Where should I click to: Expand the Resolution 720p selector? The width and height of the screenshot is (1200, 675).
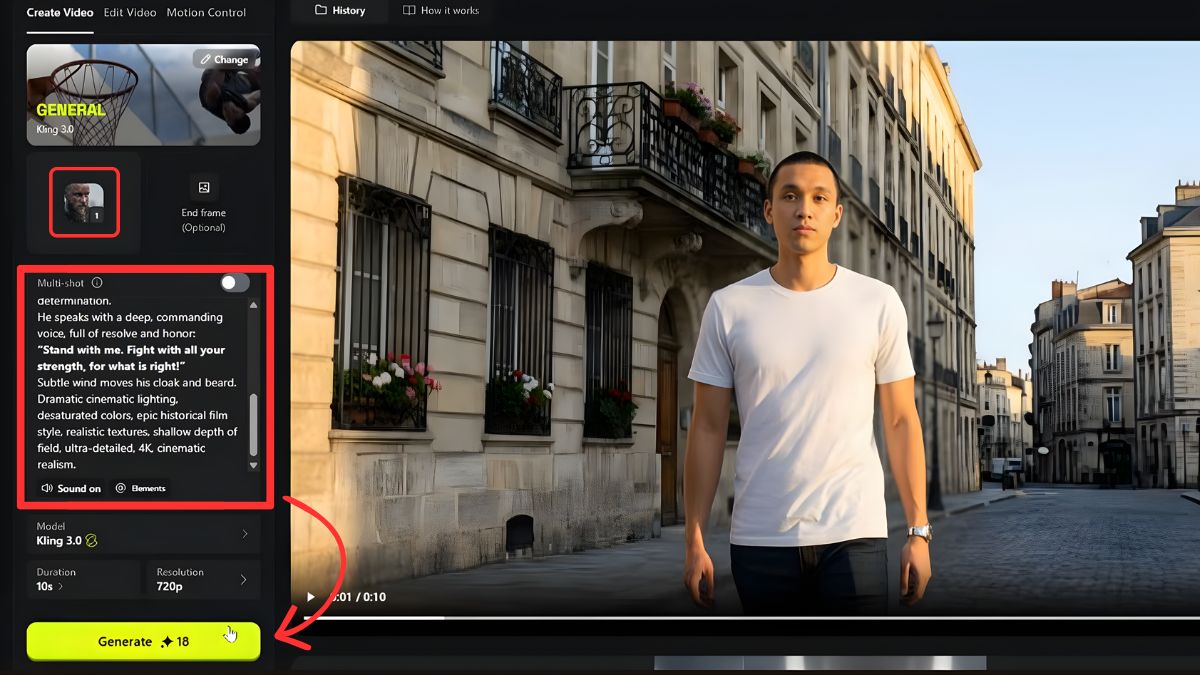tap(202, 579)
